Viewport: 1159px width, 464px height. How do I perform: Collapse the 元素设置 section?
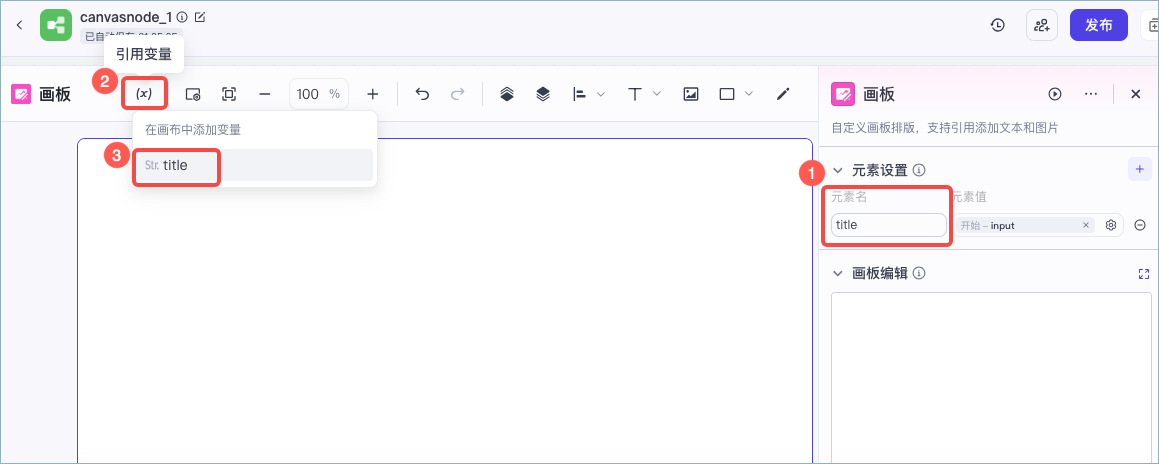pos(838,170)
